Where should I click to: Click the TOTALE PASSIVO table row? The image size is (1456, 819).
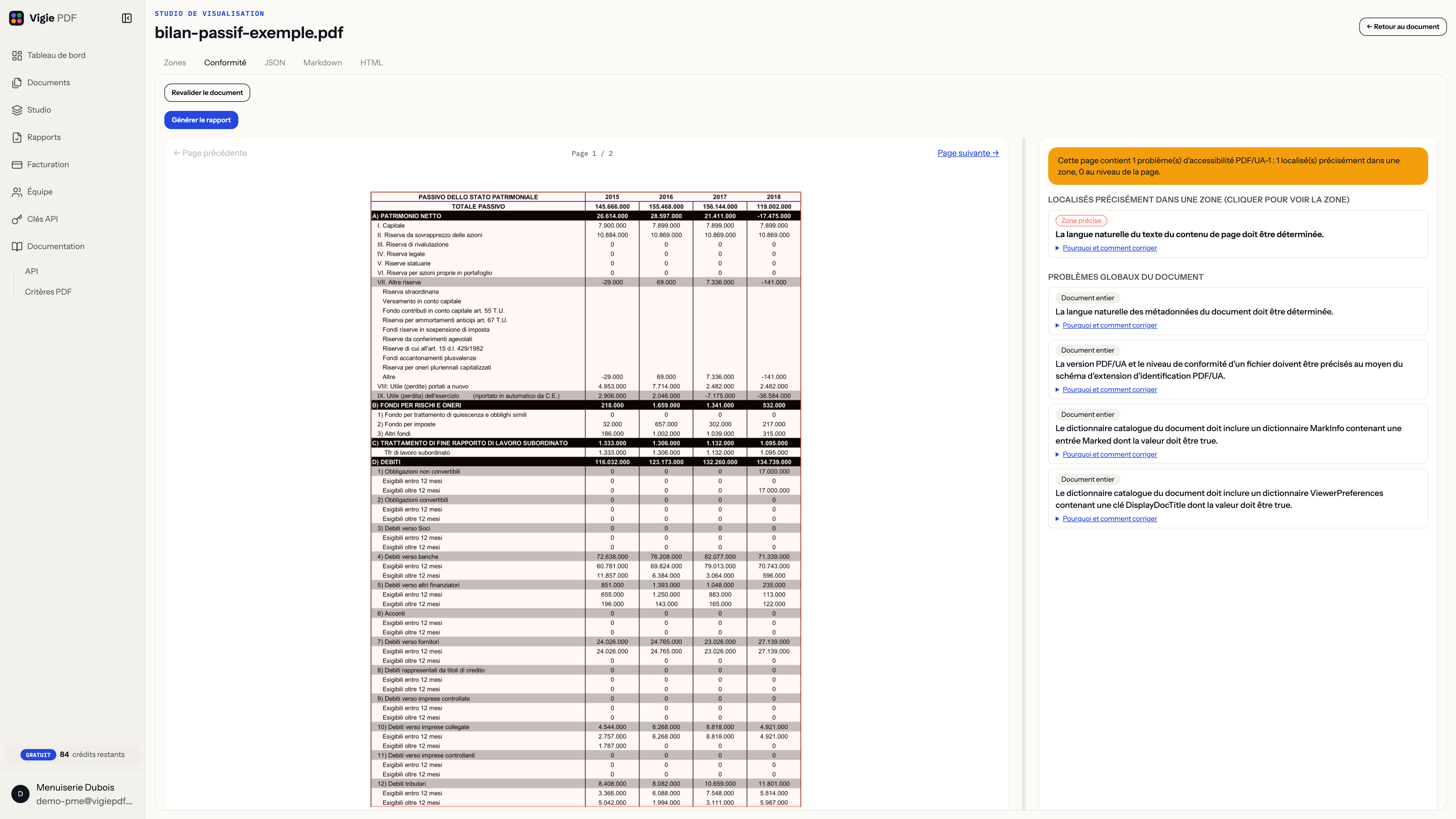586,206
